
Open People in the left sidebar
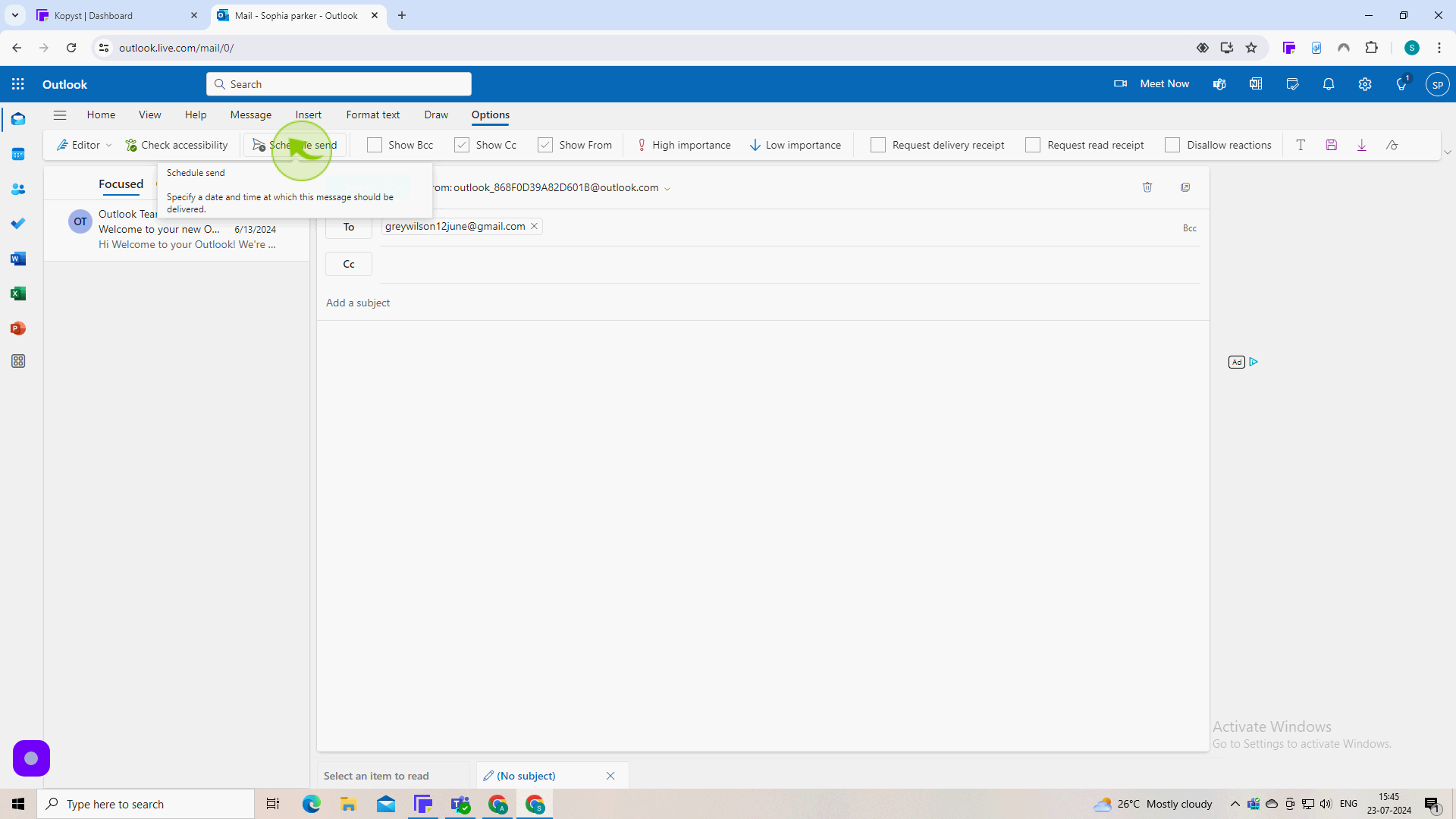(18, 189)
